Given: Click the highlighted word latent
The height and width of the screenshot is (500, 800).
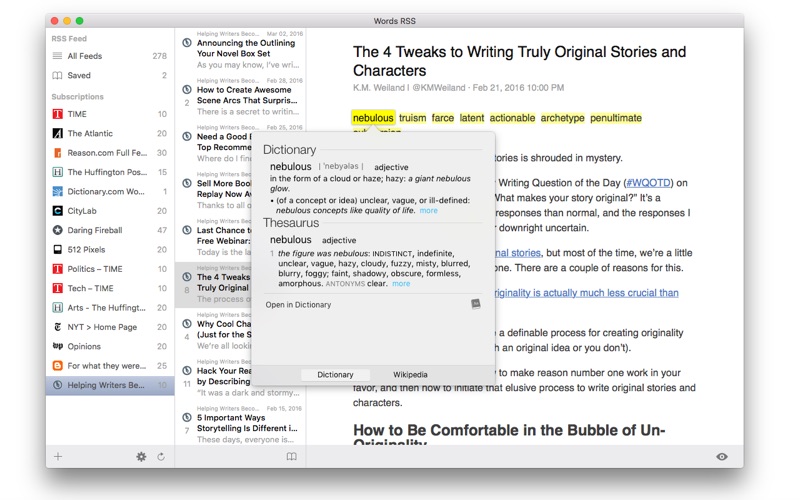Looking at the screenshot, I should (471, 118).
